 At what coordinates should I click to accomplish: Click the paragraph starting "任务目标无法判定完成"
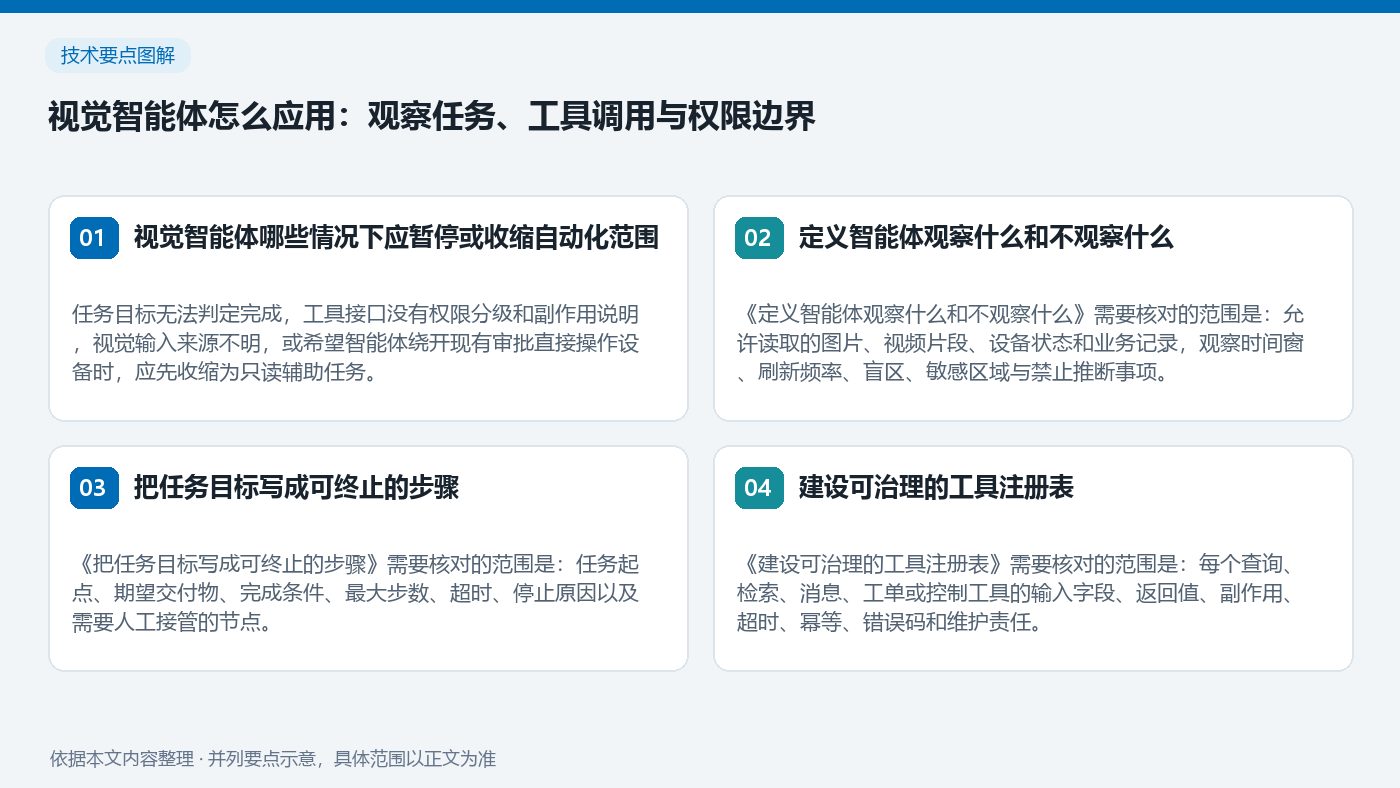pyautogui.click(x=356, y=343)
